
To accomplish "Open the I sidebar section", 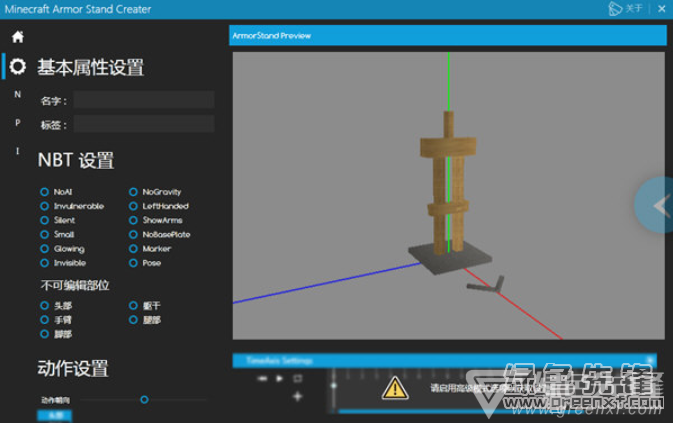I will pyautogui.click(x=18, y=151).
